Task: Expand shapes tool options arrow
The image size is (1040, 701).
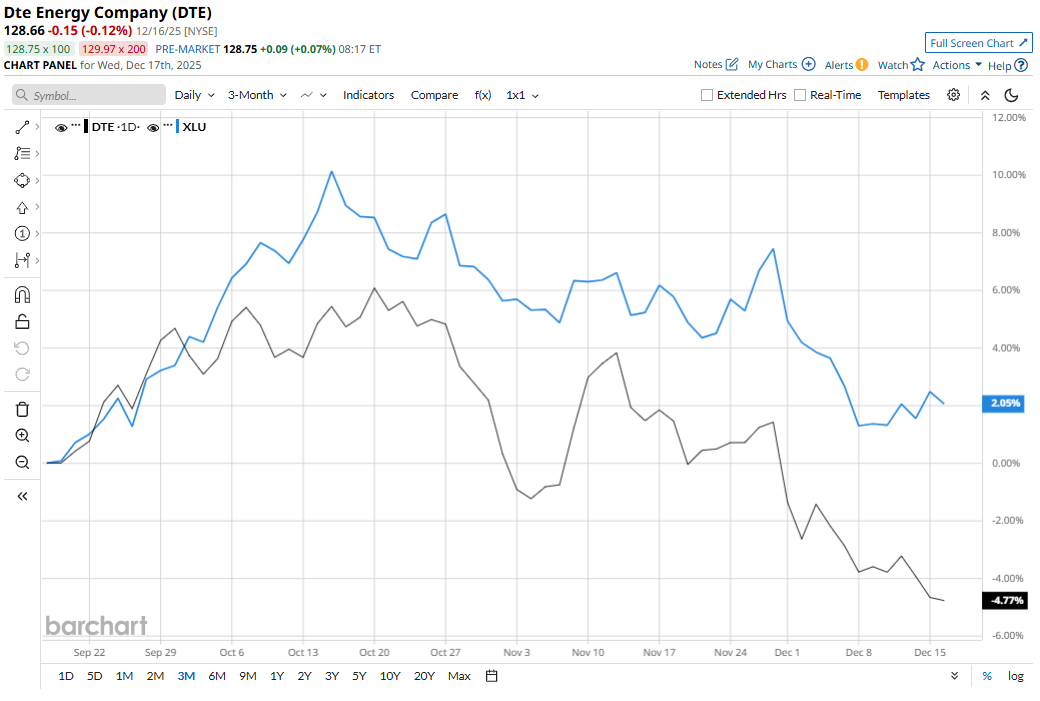Action: pyautogui.click(x=37, y=180)
